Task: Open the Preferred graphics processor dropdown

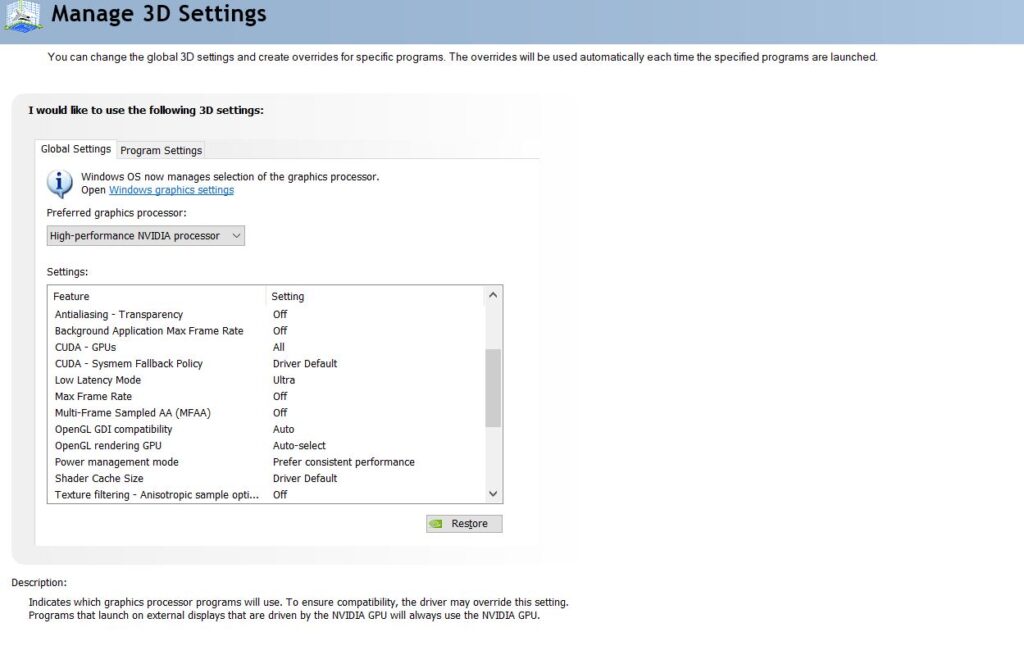Action: point(146,236)
